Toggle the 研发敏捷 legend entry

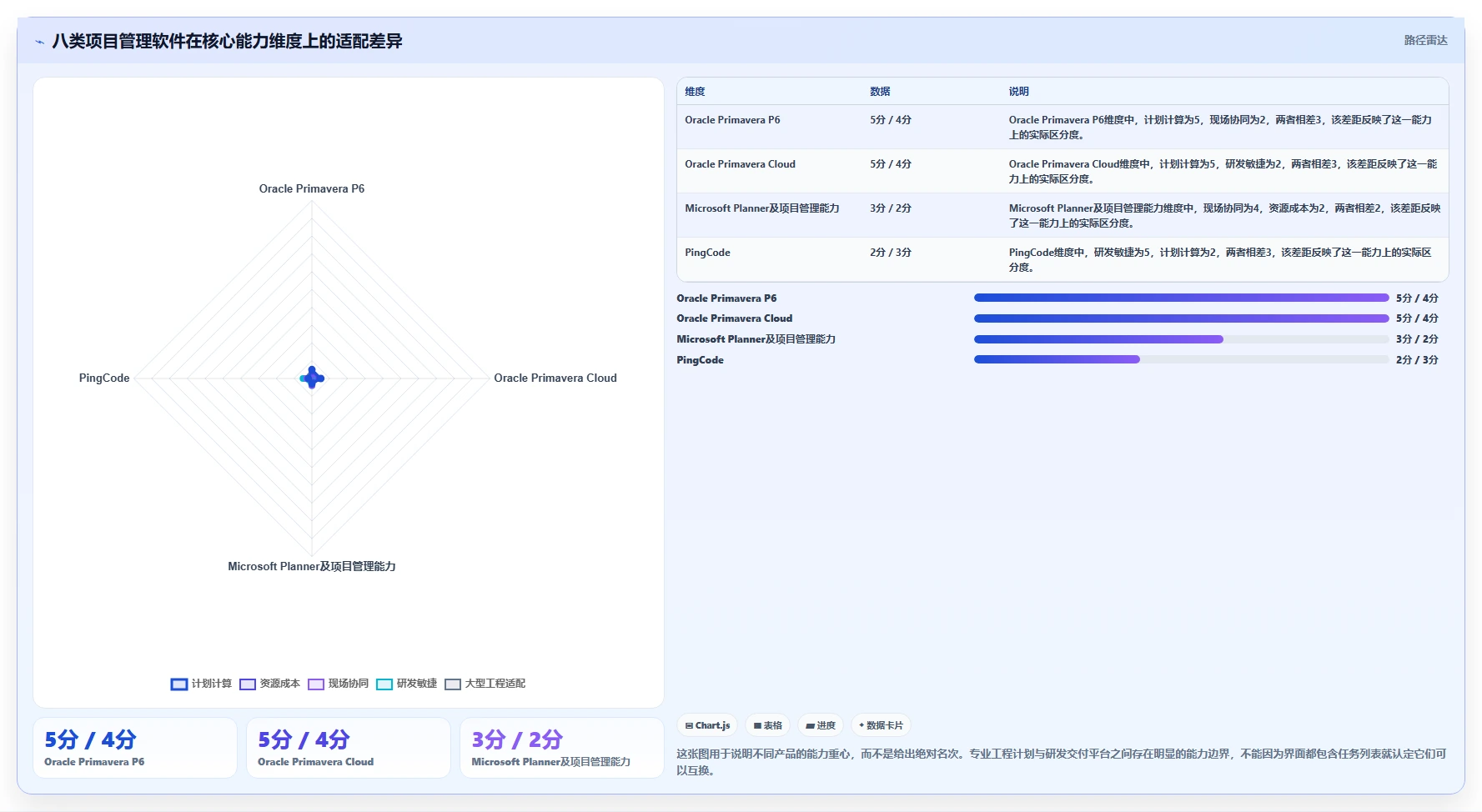tap(406, 684)
